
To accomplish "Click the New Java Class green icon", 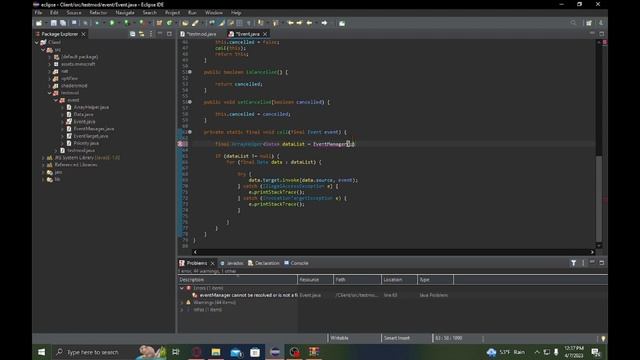I will click(x=169, y=23).
